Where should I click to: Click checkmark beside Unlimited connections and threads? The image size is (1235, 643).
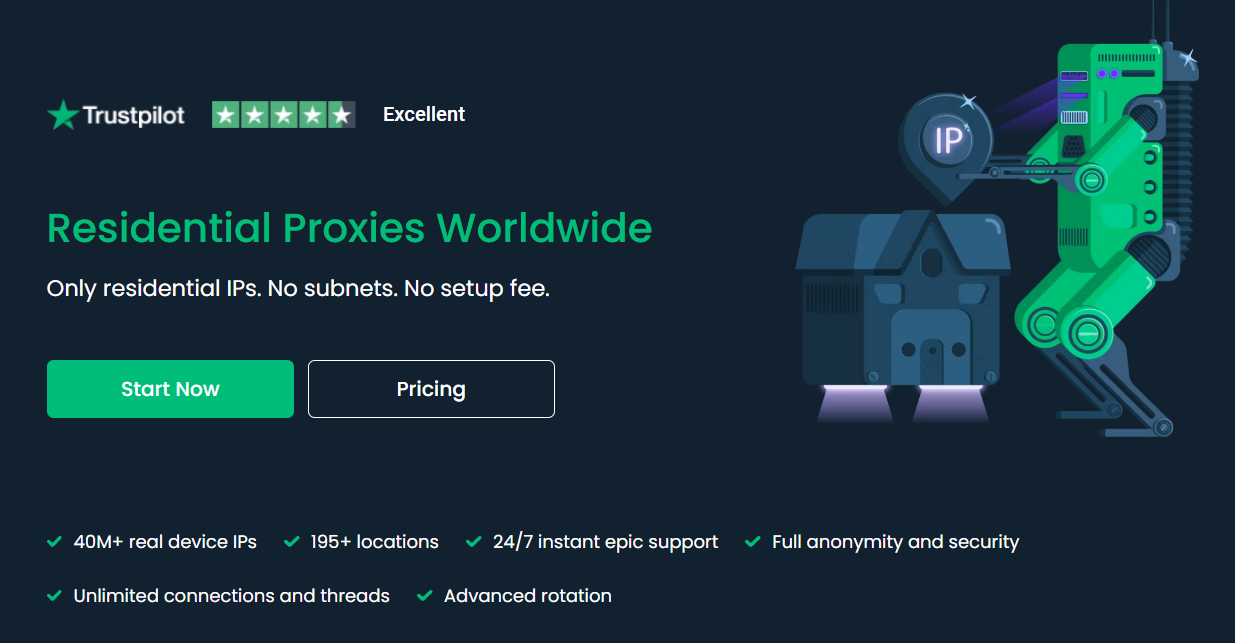(55, 596)
